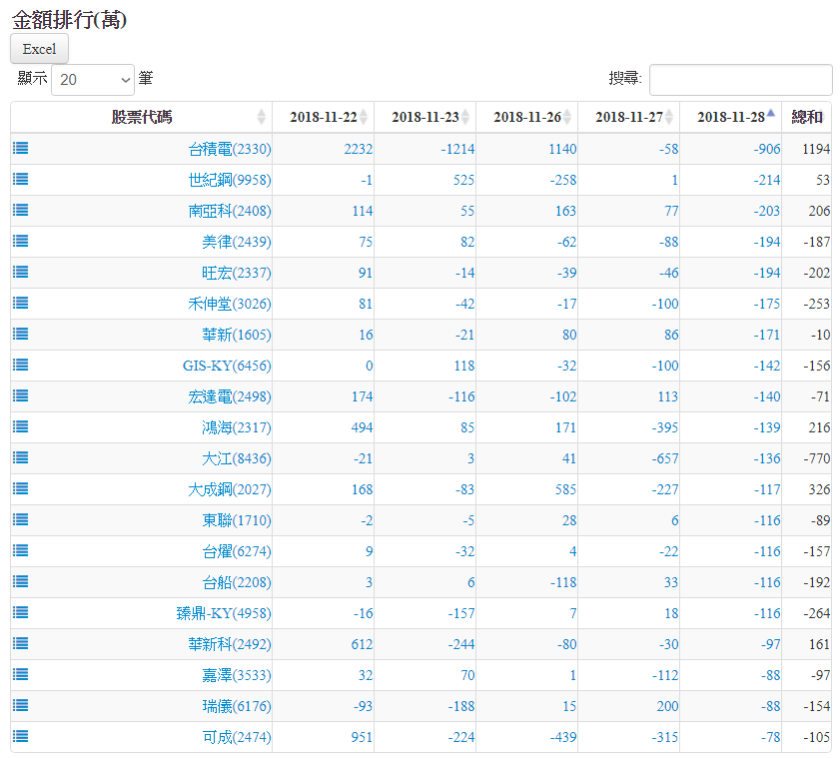Open the 宏達電(2498) stock link
Viewport: 840px width, 758px height.
pyautogui.click(x=230, y=397)
